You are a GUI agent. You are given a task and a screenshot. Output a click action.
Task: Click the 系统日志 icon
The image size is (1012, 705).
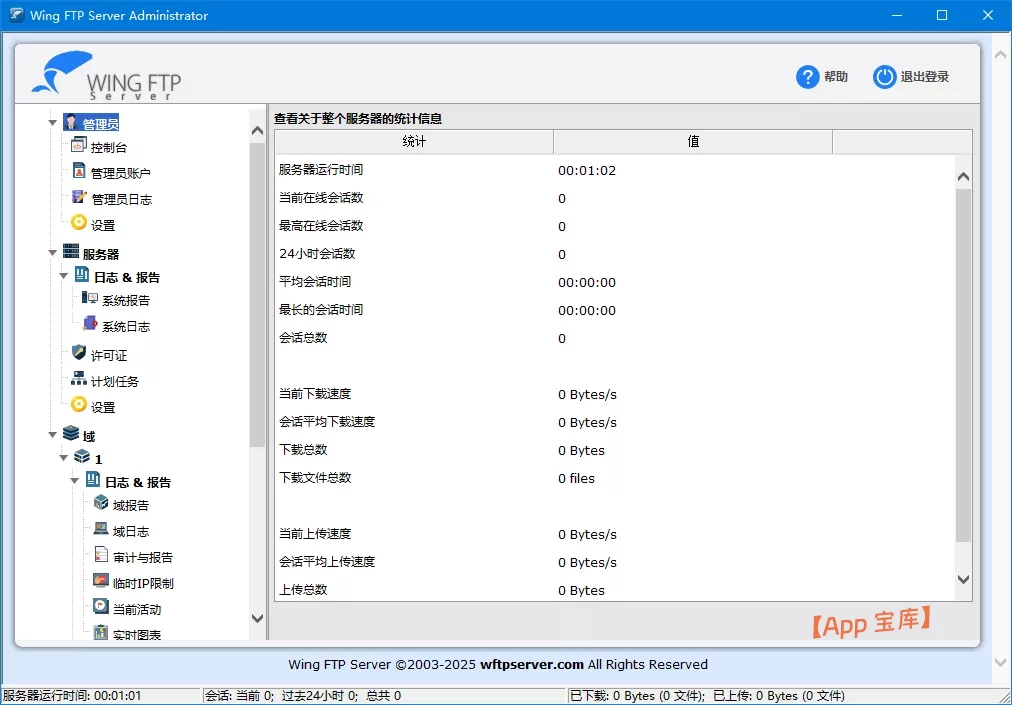coord(90,325)
